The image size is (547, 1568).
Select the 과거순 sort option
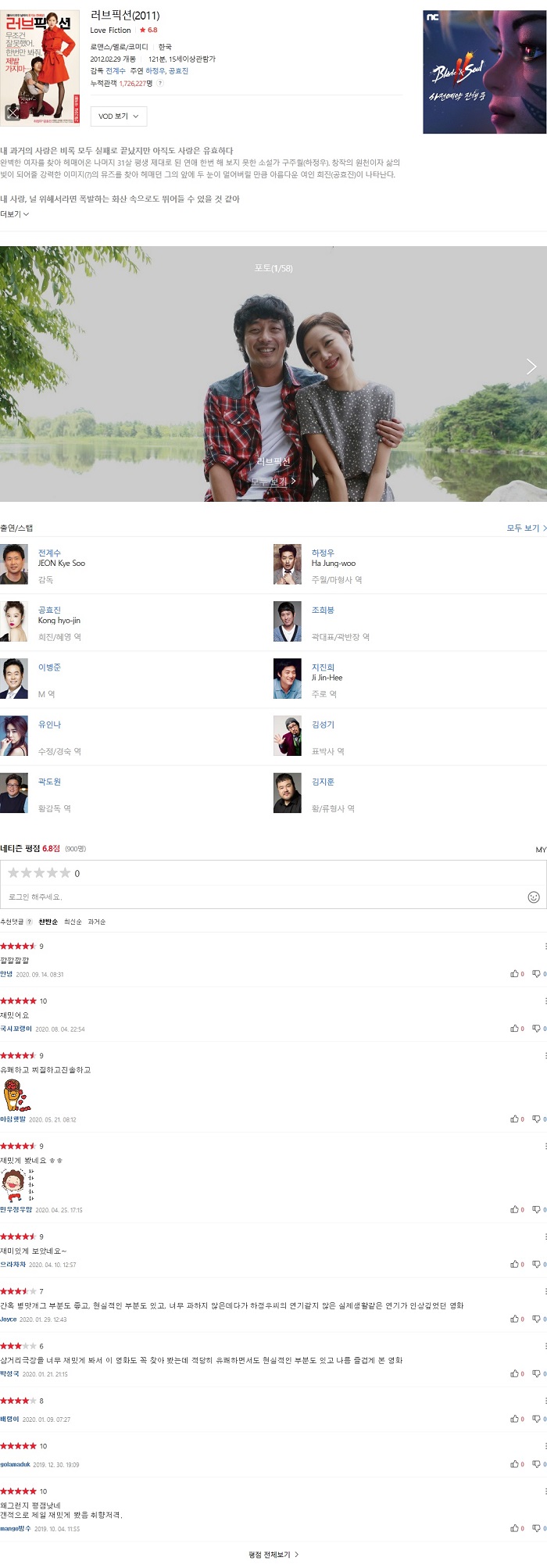click(x=97, y=922)
